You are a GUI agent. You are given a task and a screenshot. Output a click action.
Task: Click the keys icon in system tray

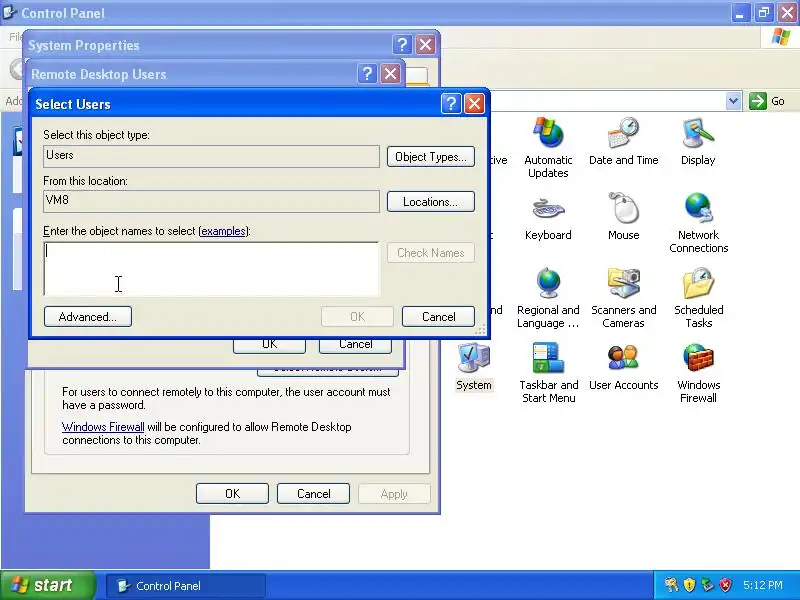point(671,585)
